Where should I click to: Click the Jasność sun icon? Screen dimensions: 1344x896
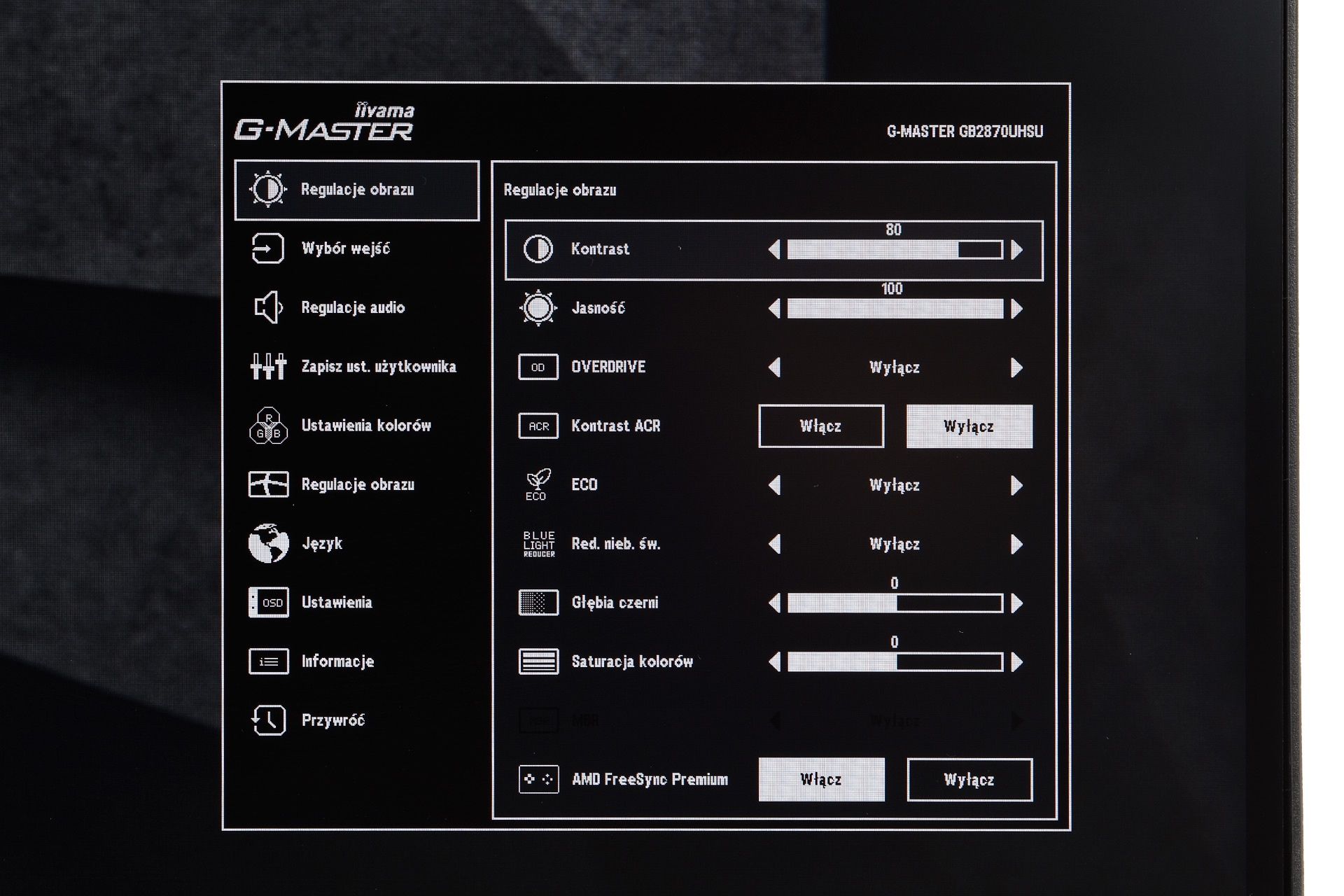coord(538,308)
